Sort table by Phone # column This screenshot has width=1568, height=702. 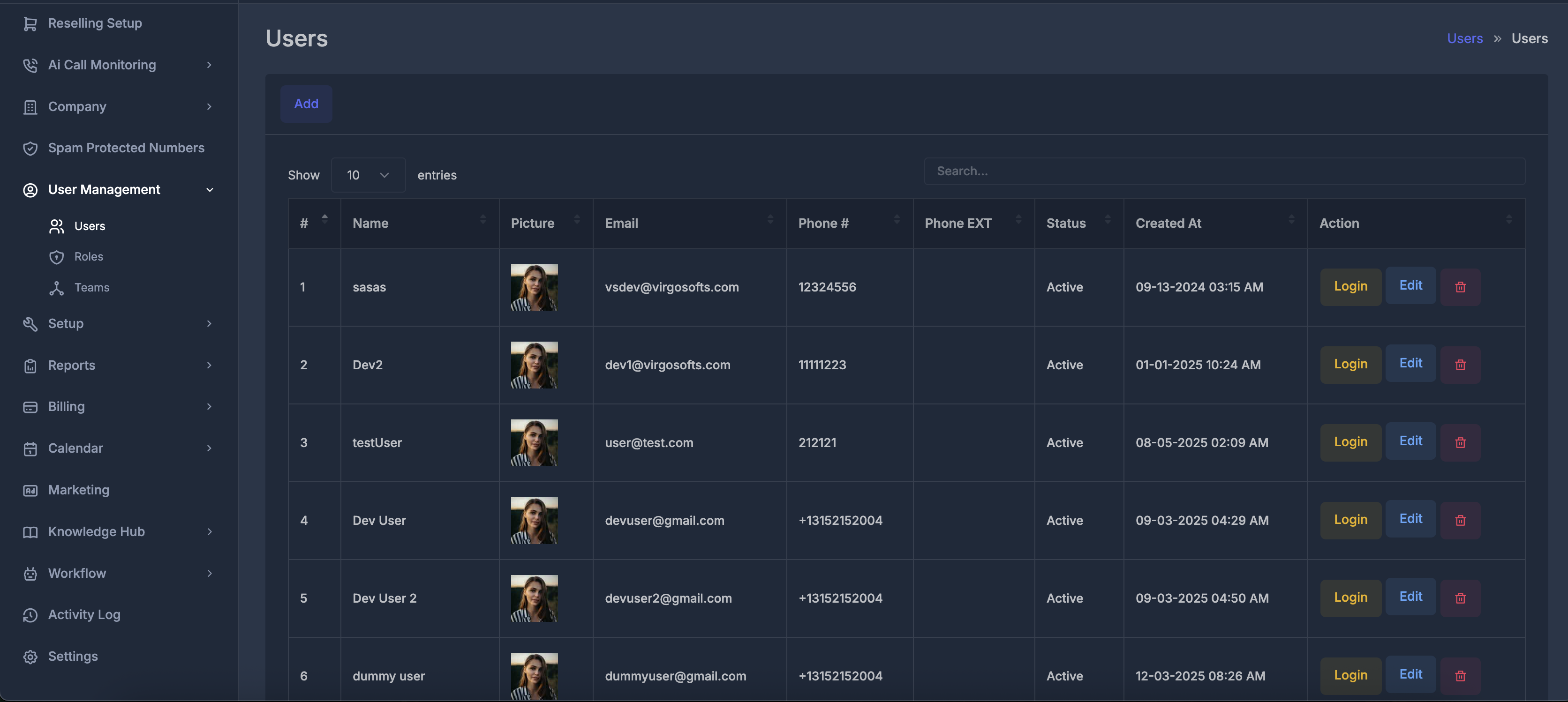[850, 224]
